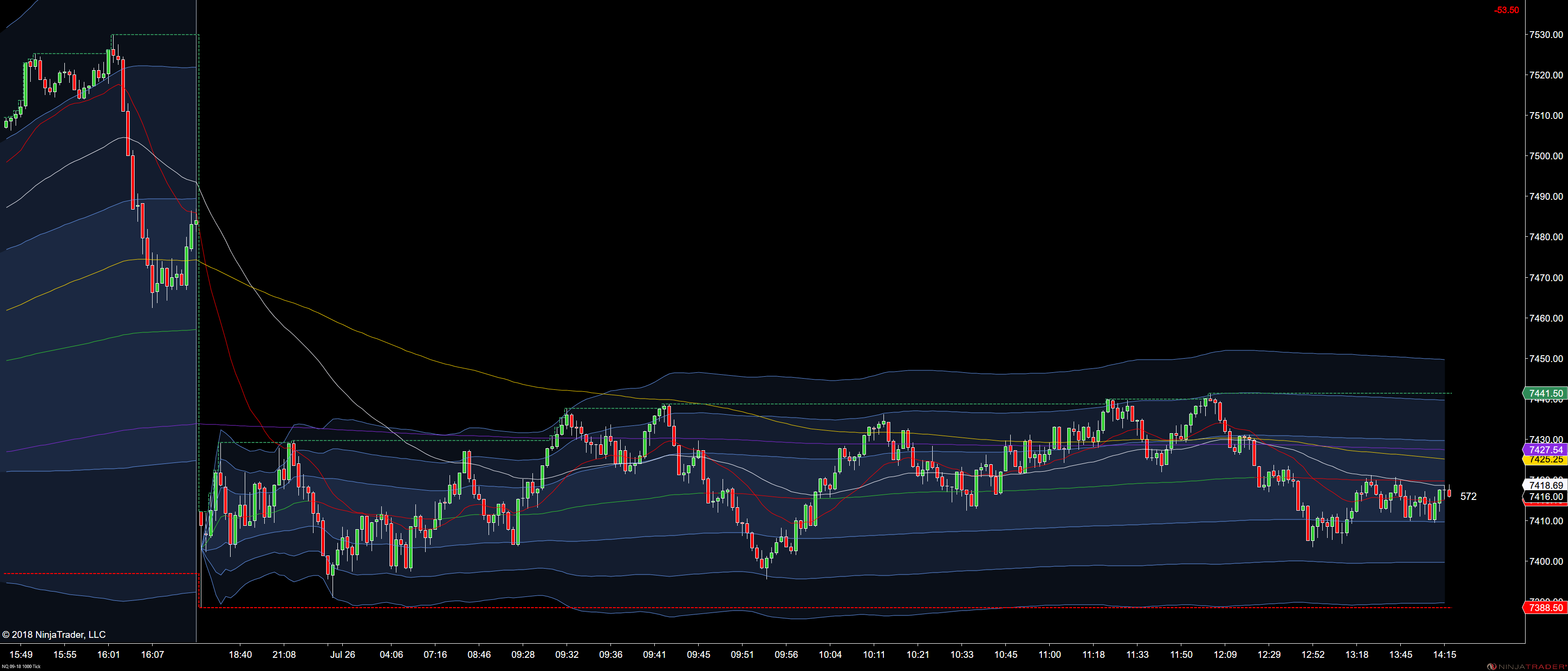Click the 12:52 time axis label
Viewport: 1568px width, 671px height.
(1313, 654)
